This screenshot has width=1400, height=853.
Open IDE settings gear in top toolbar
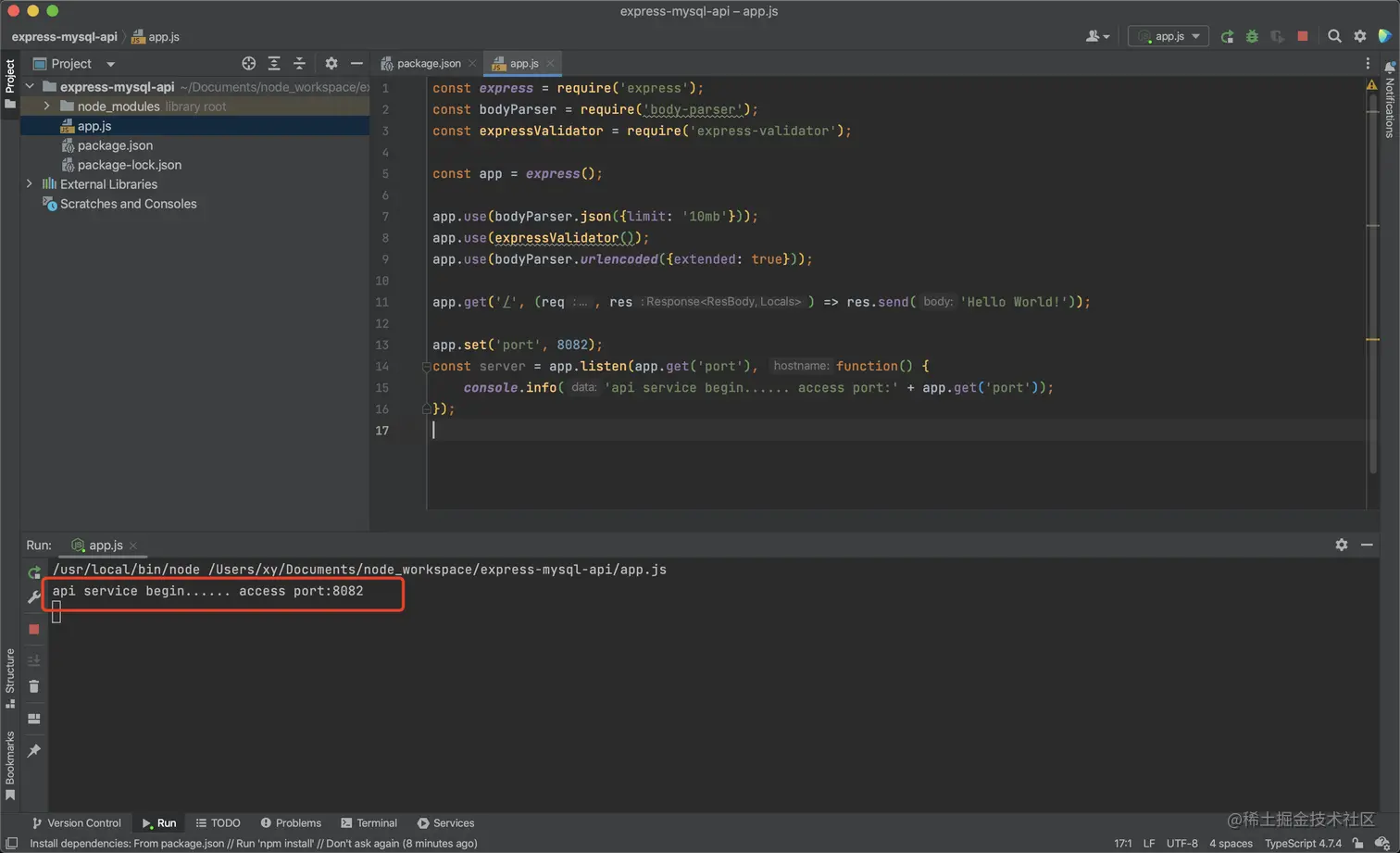1360,36
